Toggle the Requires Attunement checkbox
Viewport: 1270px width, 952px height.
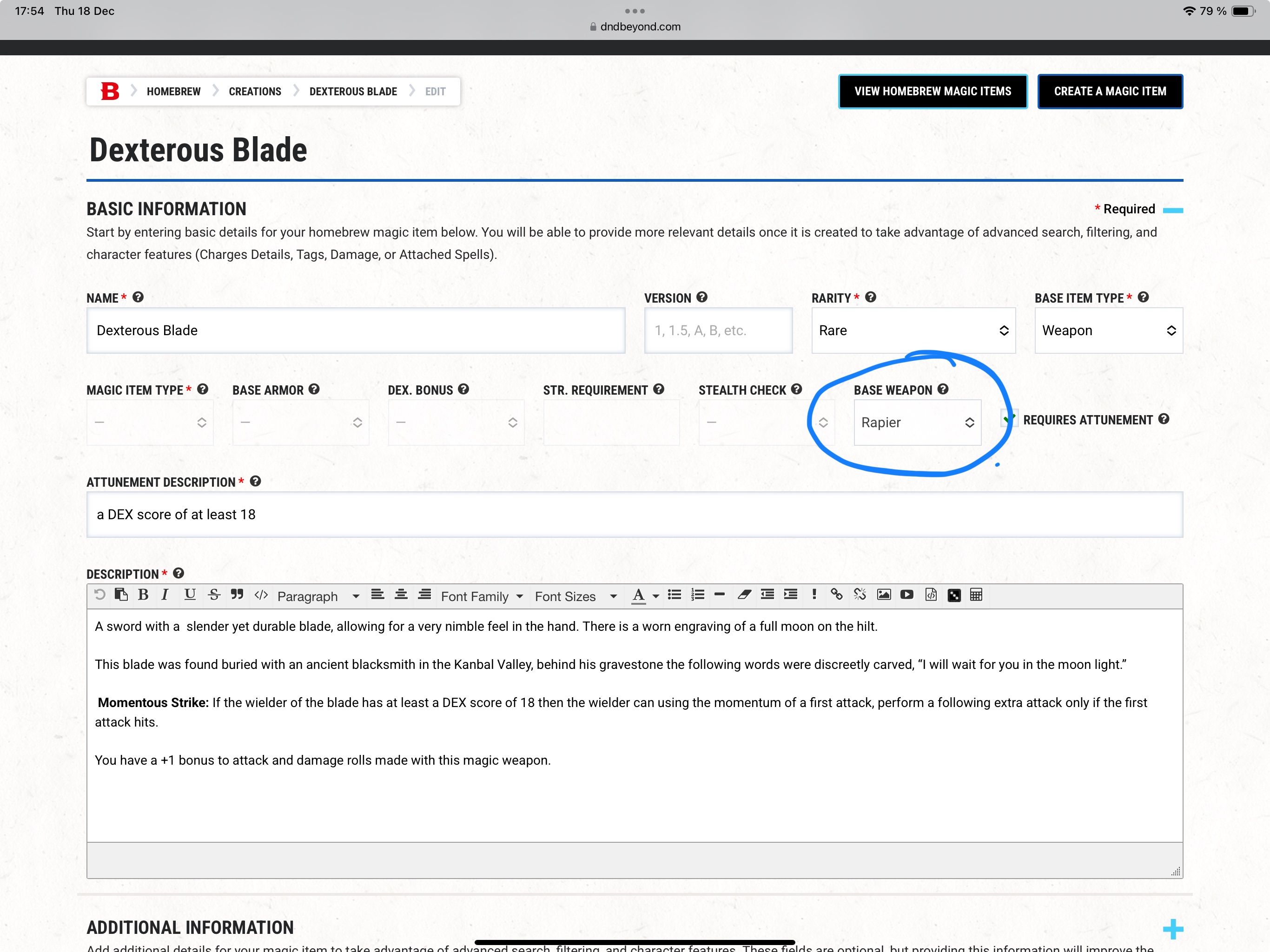pos(1009,420)
